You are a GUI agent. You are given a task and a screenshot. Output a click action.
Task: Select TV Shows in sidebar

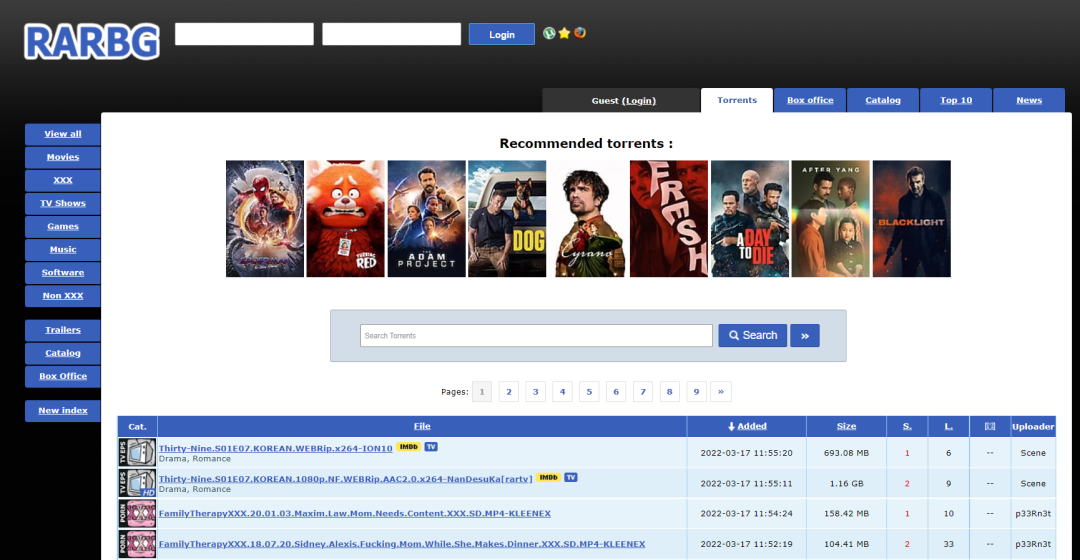(63, 203)
